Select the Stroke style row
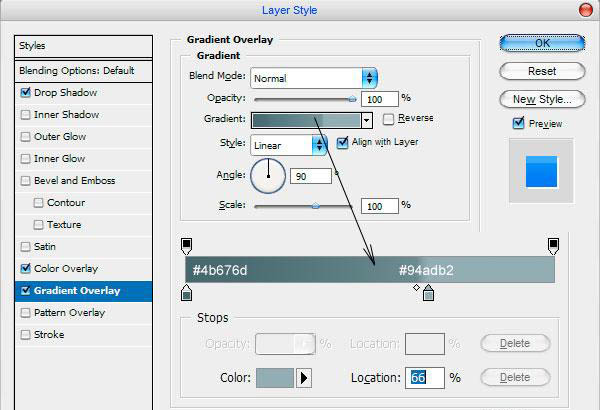 (83, 335)
